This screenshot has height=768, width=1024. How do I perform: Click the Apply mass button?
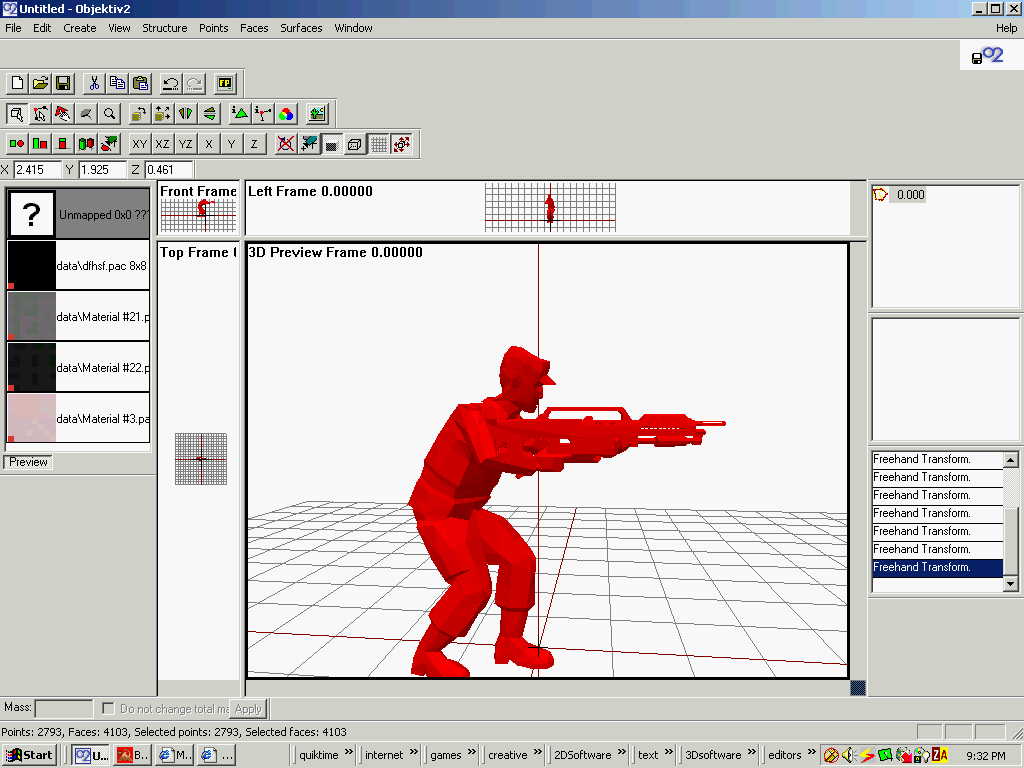248,709
